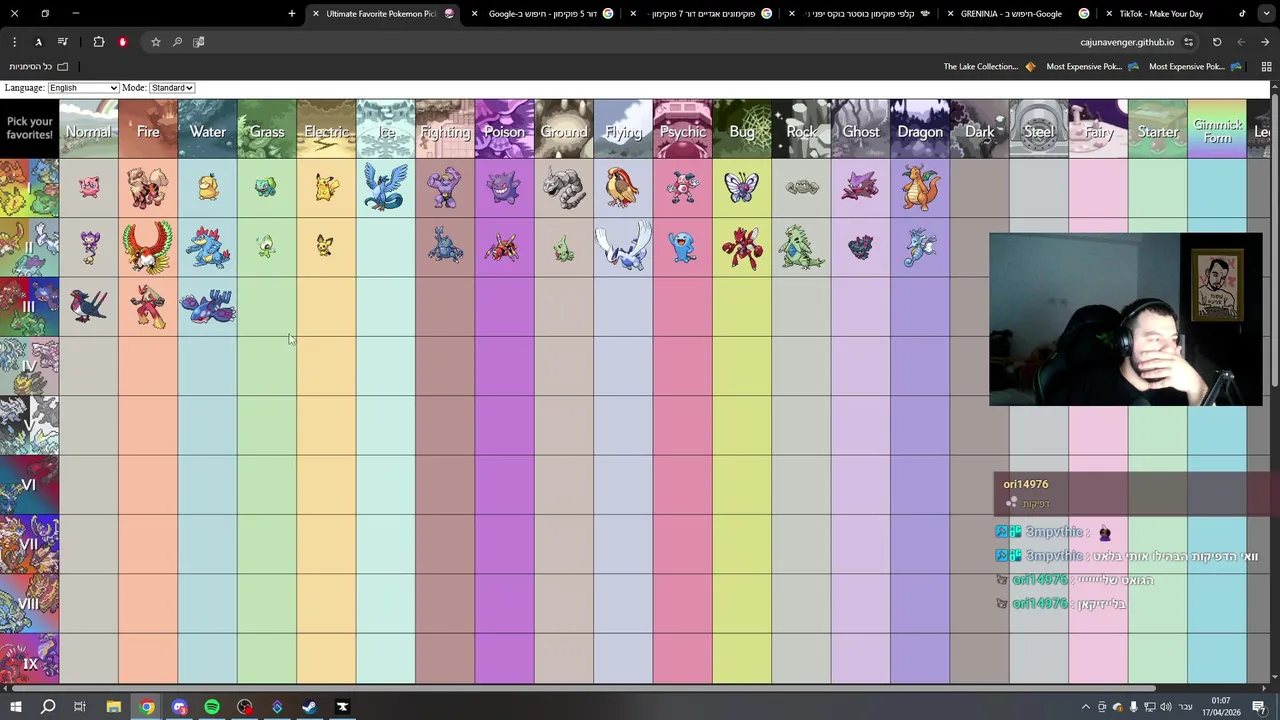Open the Language dropdown set to English
Image resolution: width=1280 pixels, height=720 pixels.
[x=83, y=88]
